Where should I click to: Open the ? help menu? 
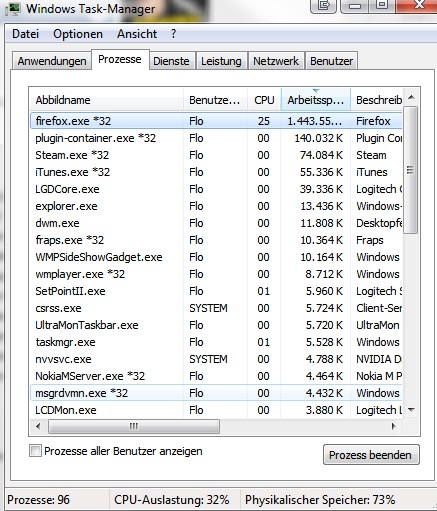click(x=173, y=34)
